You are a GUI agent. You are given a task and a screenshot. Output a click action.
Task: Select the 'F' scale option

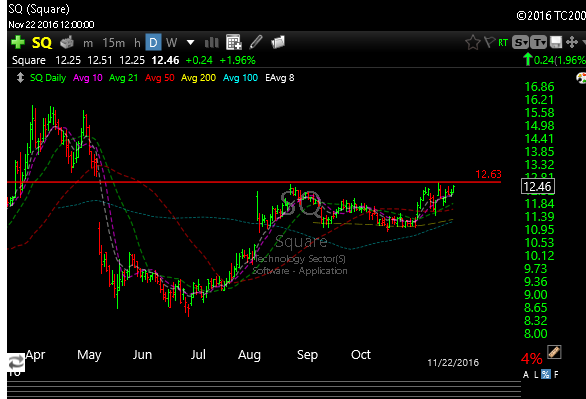tap(556, 374)
